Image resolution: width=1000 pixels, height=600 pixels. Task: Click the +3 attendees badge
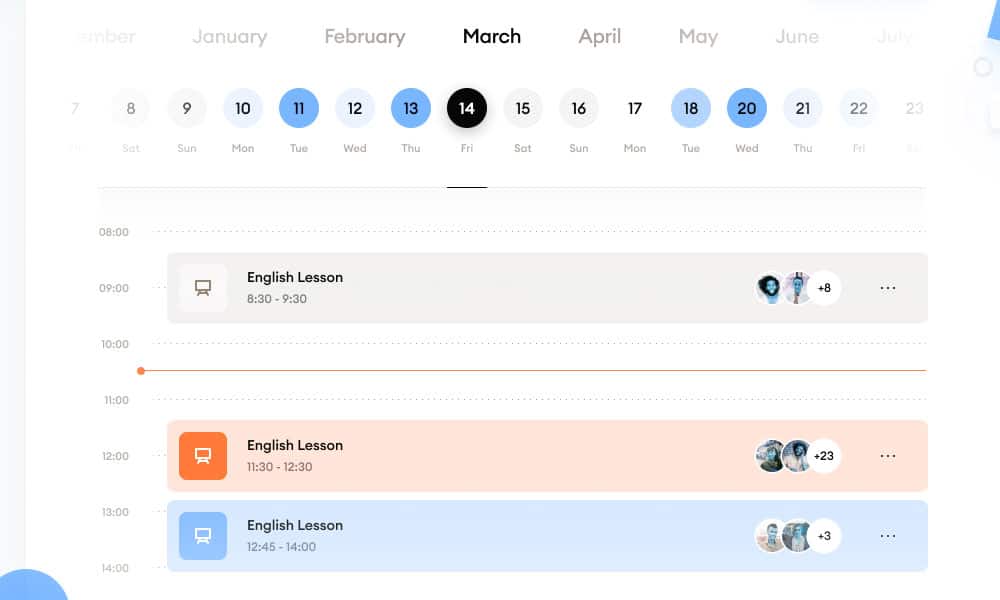[x=824, y=536]
